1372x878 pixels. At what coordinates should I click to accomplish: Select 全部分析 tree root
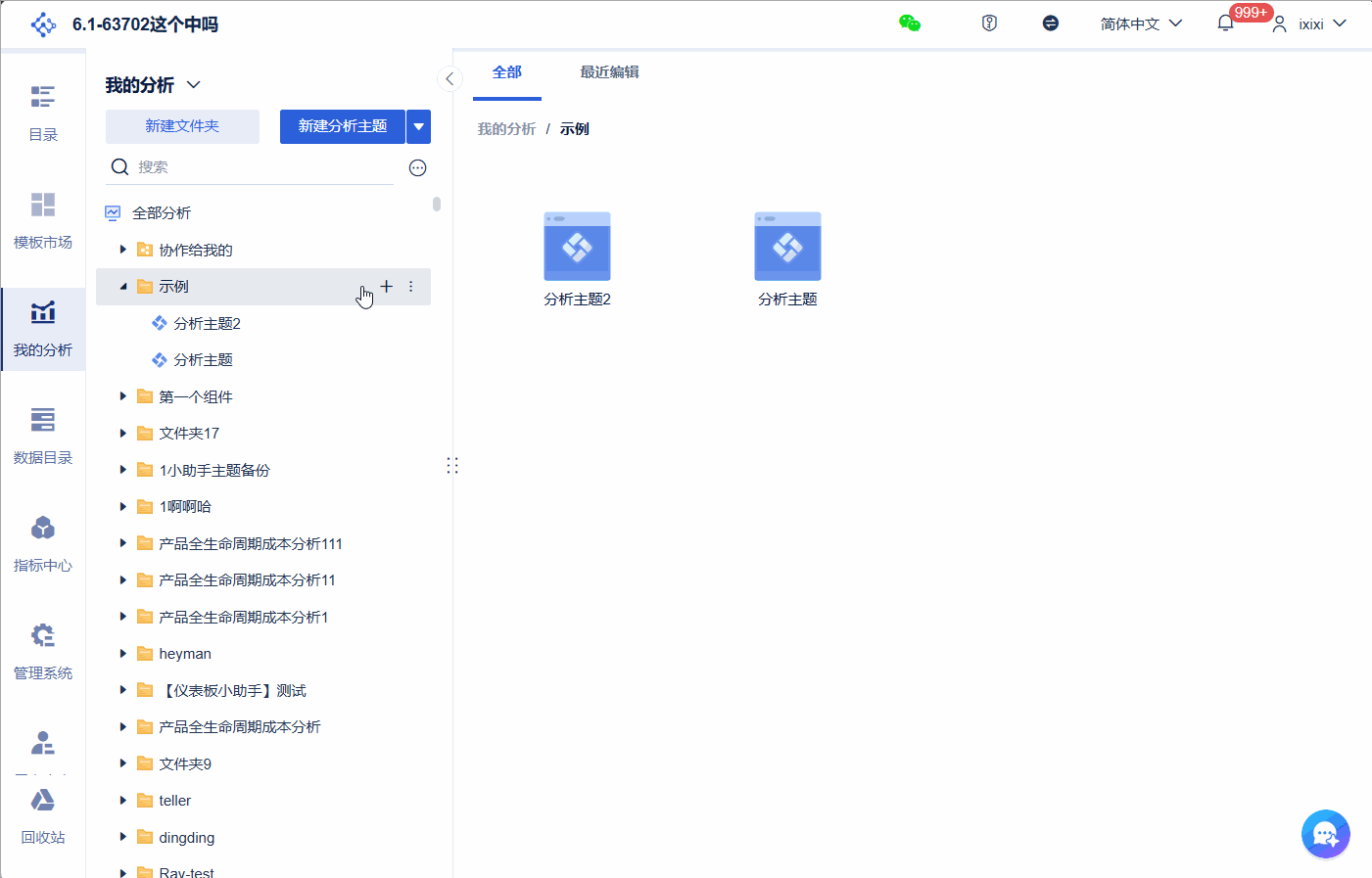point(162,212)
